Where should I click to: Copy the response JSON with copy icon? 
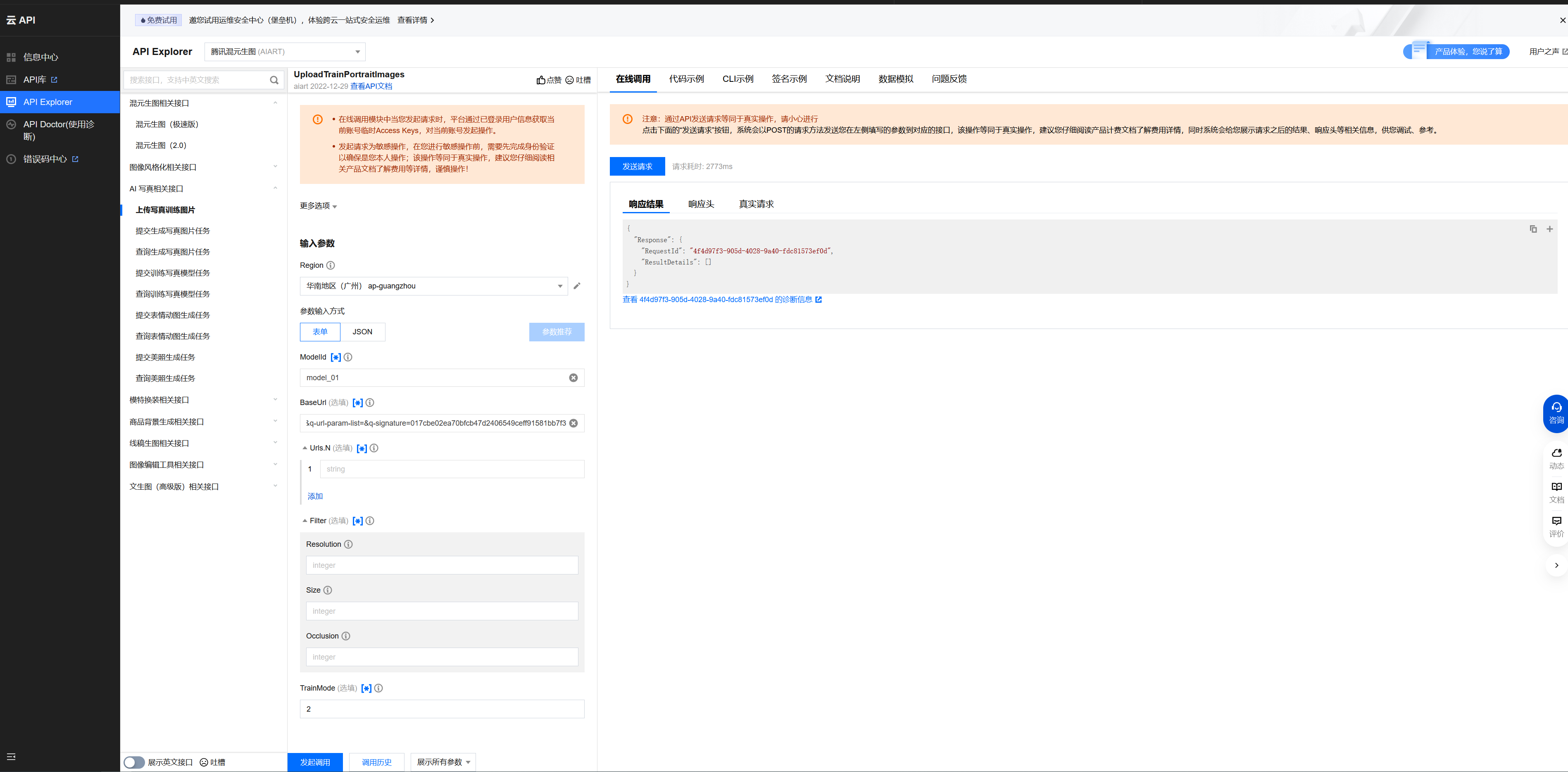point(1533,229)
